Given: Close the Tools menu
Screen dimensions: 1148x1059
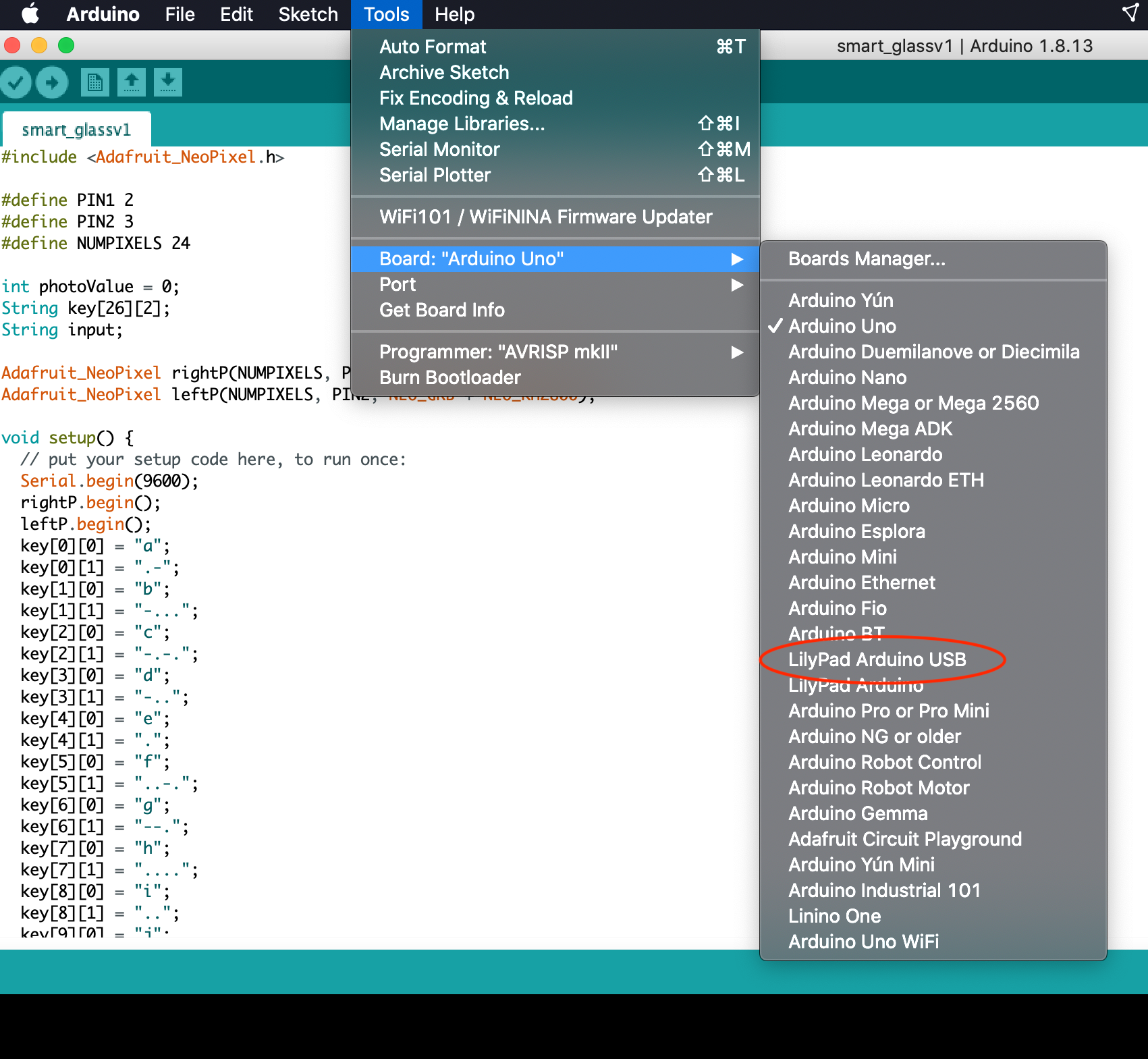Looking at the screenshot, I should click(387, 14).
